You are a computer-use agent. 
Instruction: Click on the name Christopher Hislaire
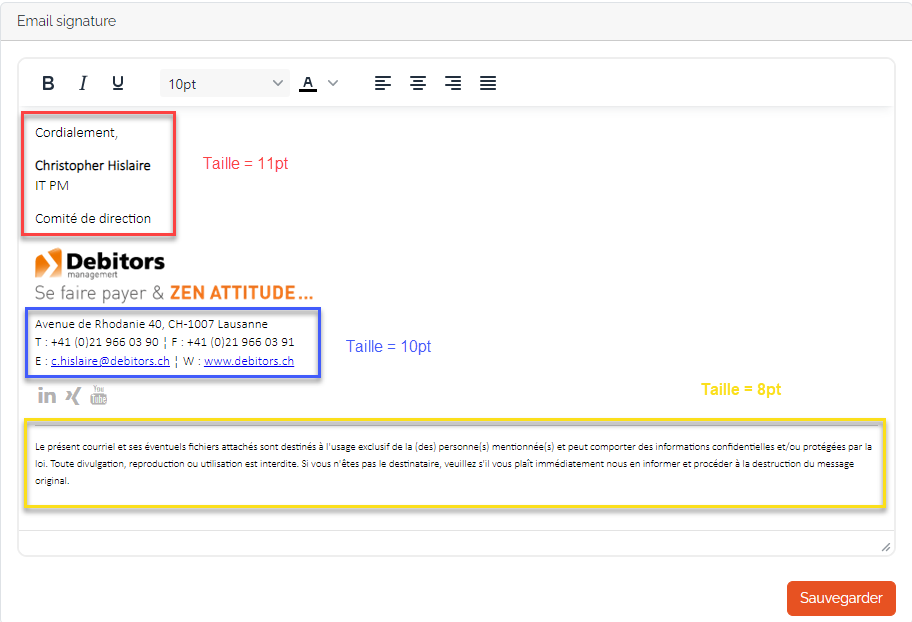pos(93,166)
